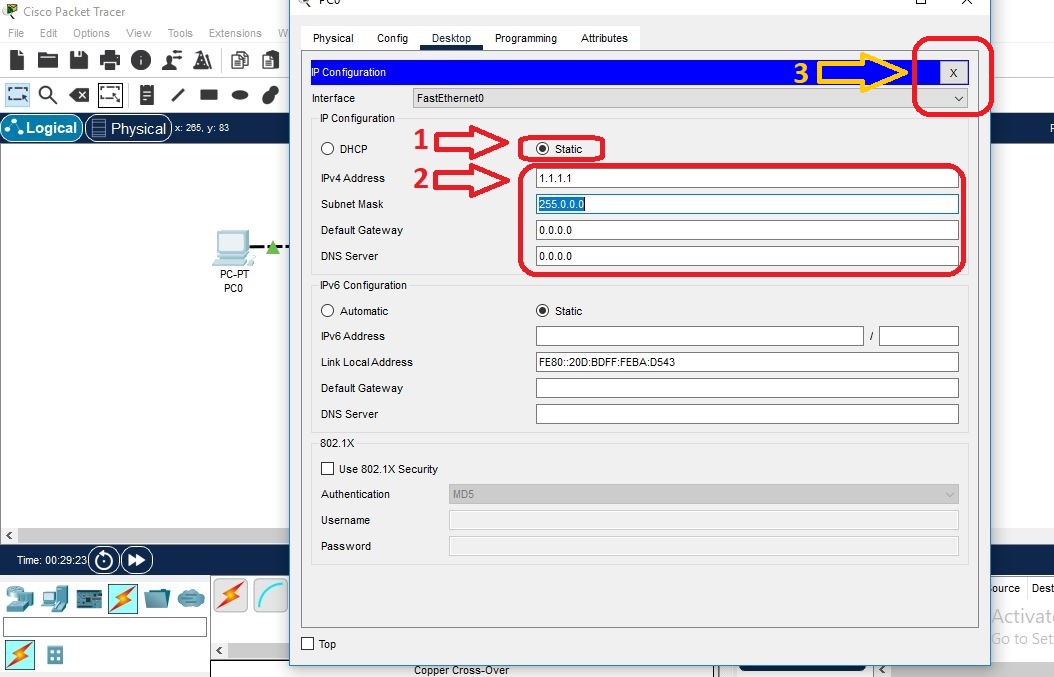Fast forward the simulation time
Viewport: 1054px width, 677px height.
point(136,560)
